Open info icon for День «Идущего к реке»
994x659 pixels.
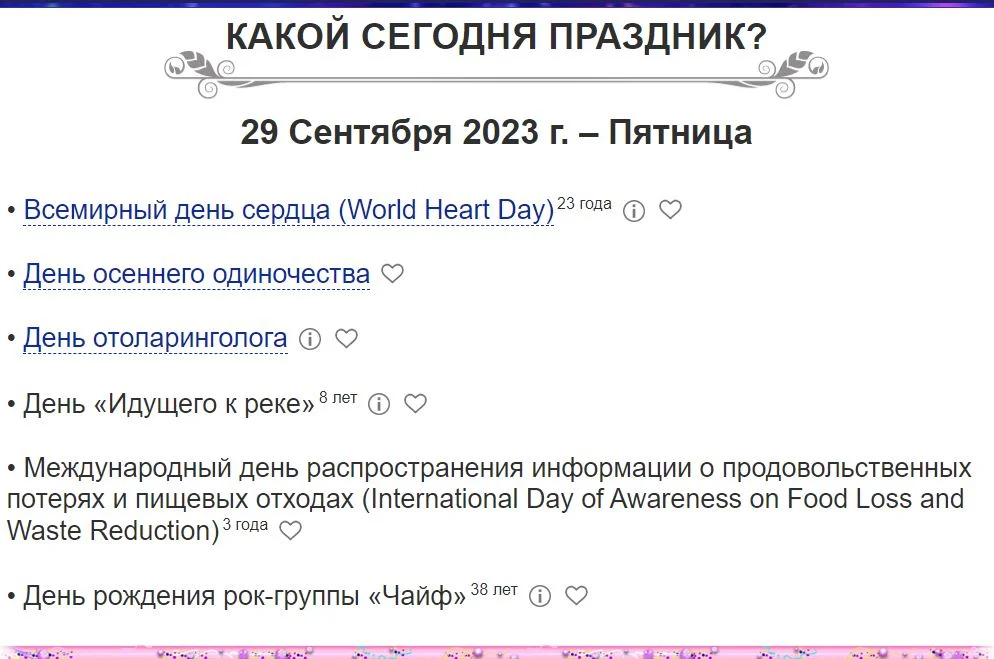point(378,404)
